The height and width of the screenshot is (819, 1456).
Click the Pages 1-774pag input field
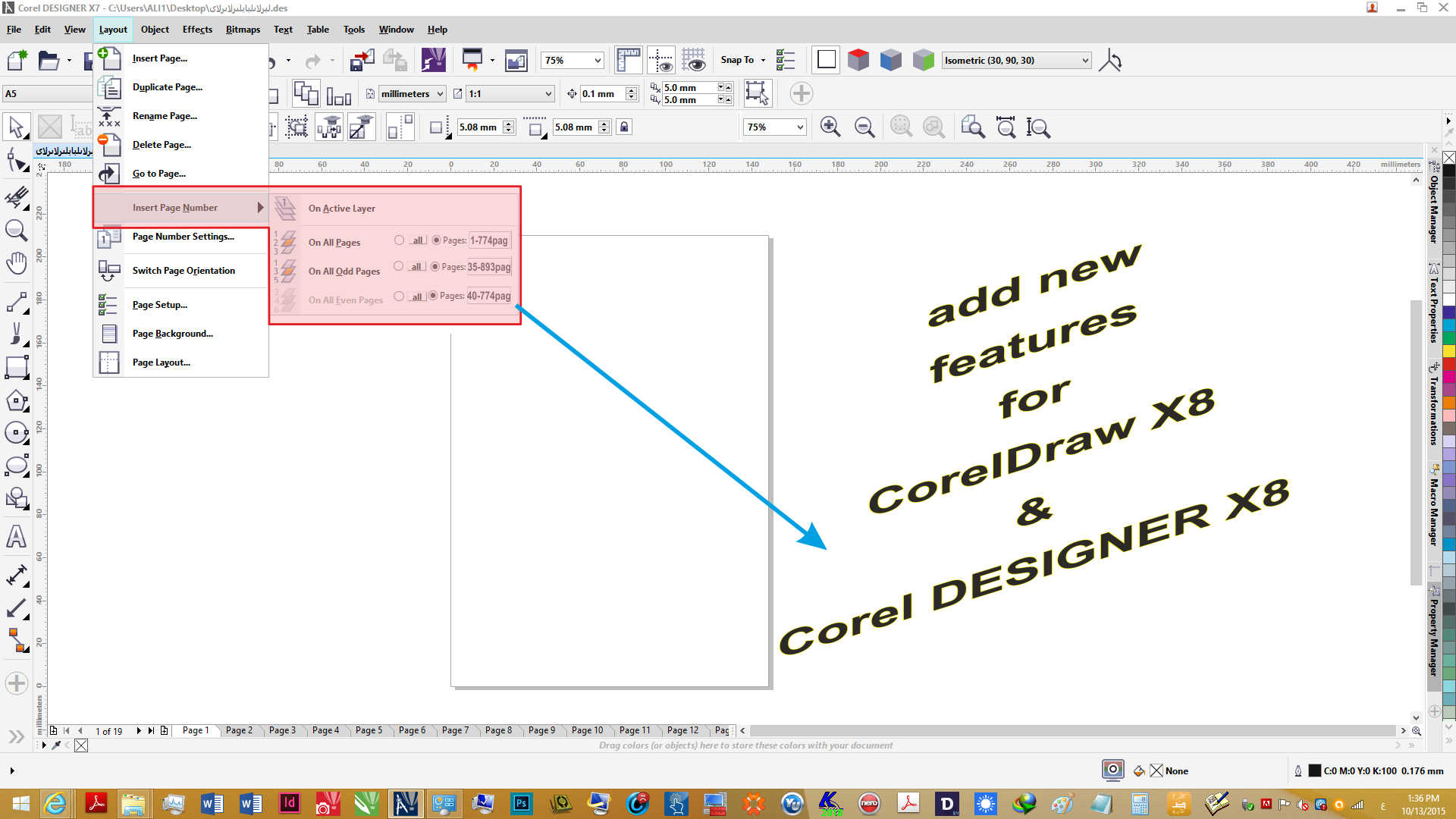tap(490, 240)
